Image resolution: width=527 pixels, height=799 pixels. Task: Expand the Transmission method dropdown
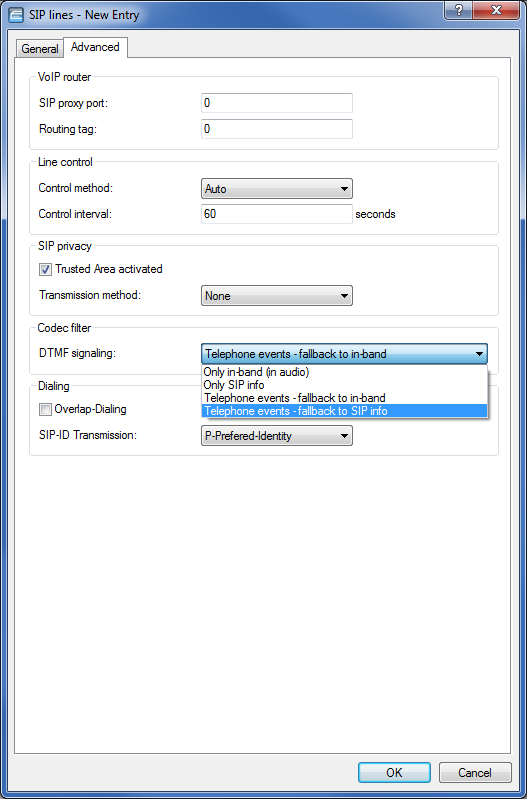click(277, 296)
